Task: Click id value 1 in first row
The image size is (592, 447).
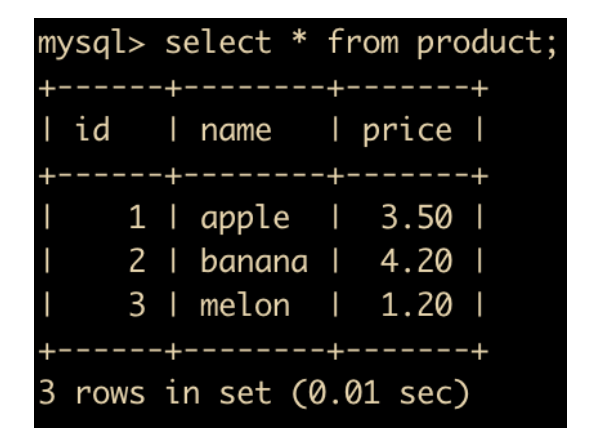Action: pyautogui.click(x=137, y=217)
